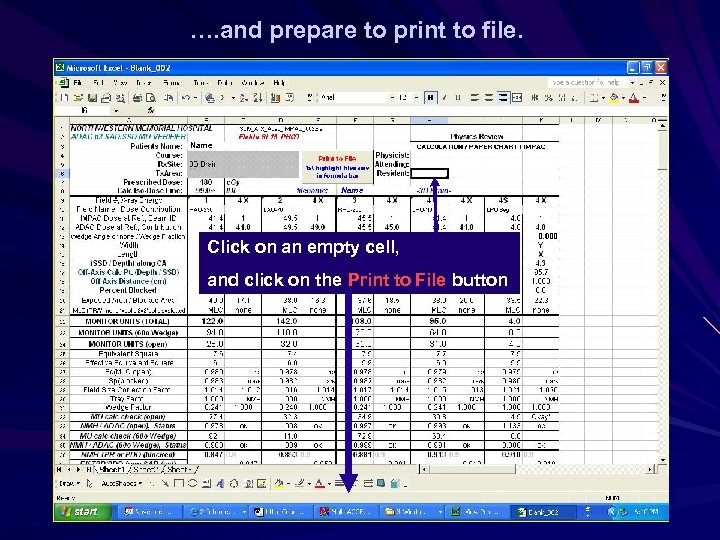Select the Oval tool in Drawing toolbar

pyautogui.click(x=192, y=483)
